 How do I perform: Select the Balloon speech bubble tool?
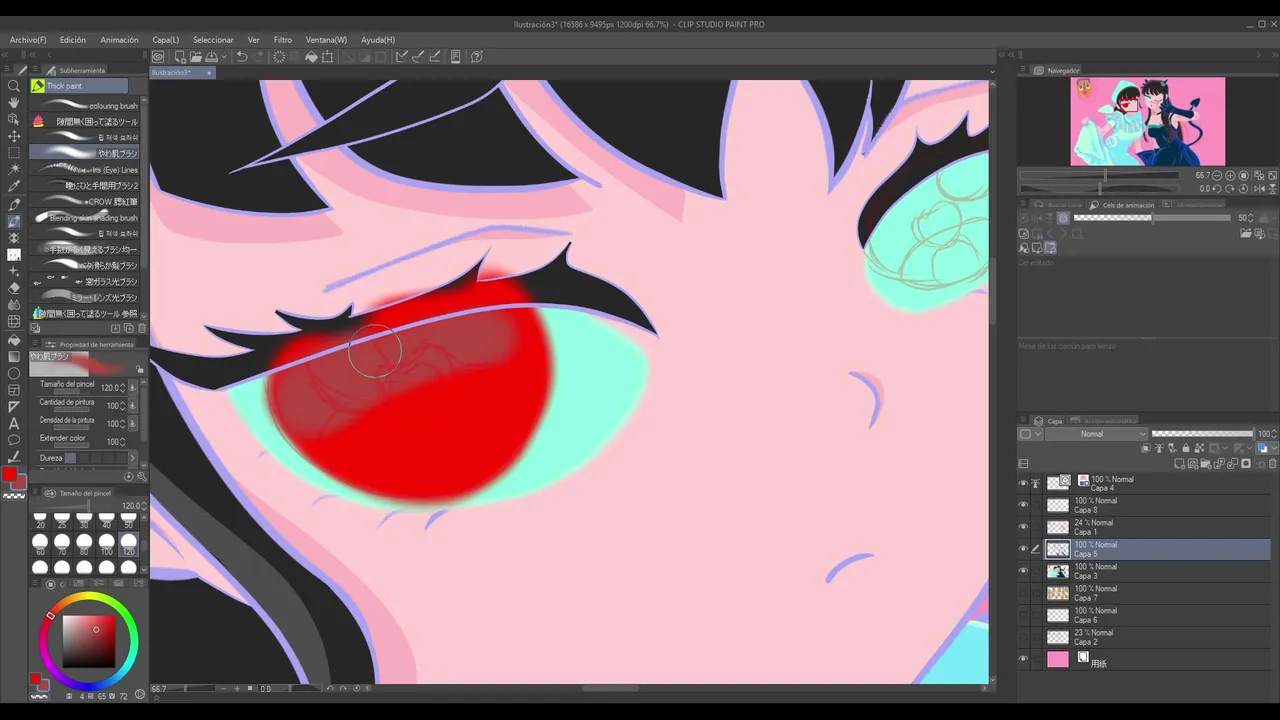click(14, 441)
